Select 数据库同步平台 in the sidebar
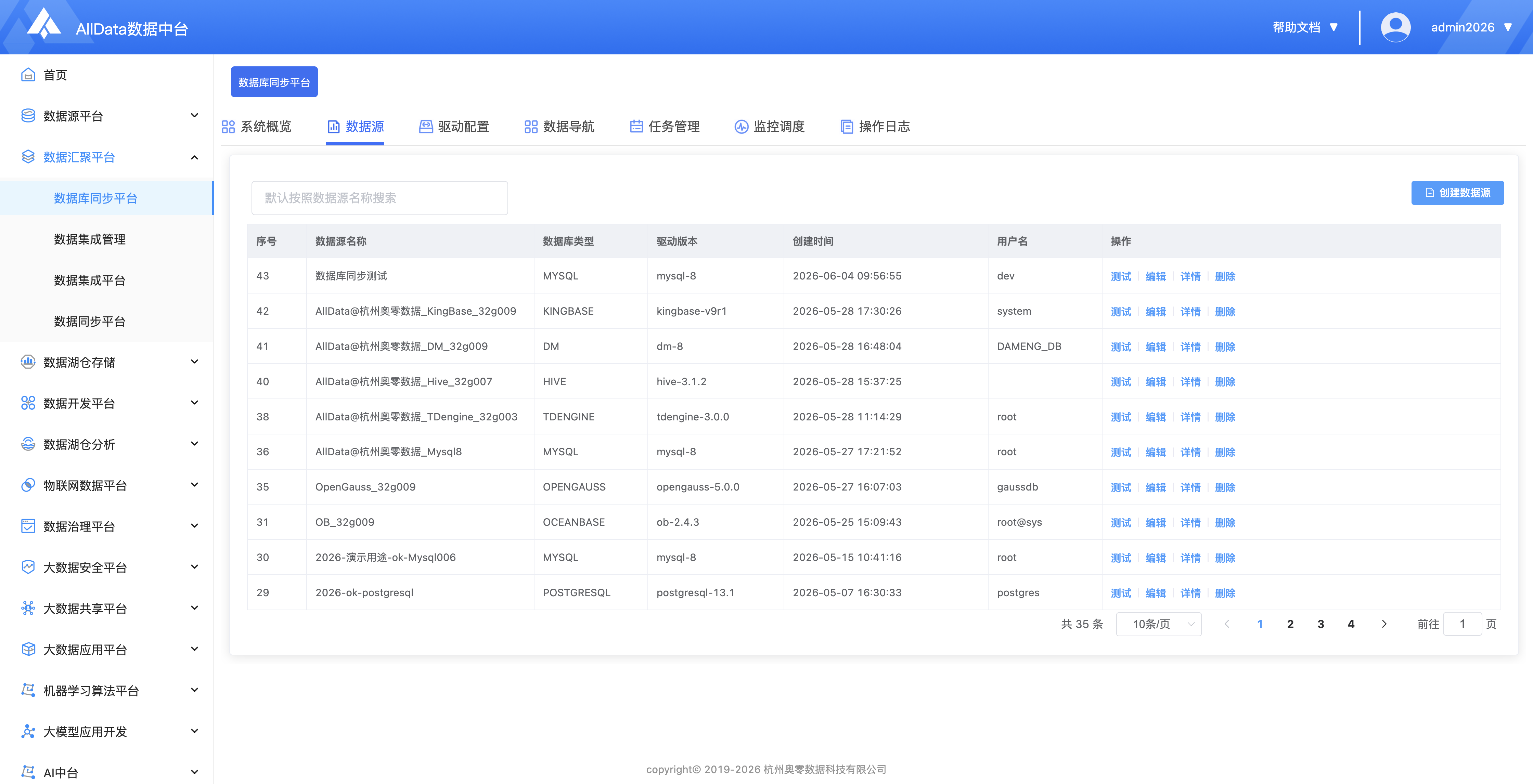 [x=106, y=198]
